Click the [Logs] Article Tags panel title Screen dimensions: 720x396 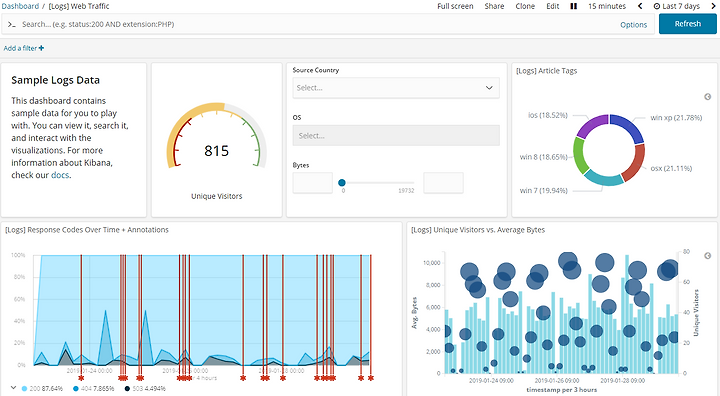point(546,71)
